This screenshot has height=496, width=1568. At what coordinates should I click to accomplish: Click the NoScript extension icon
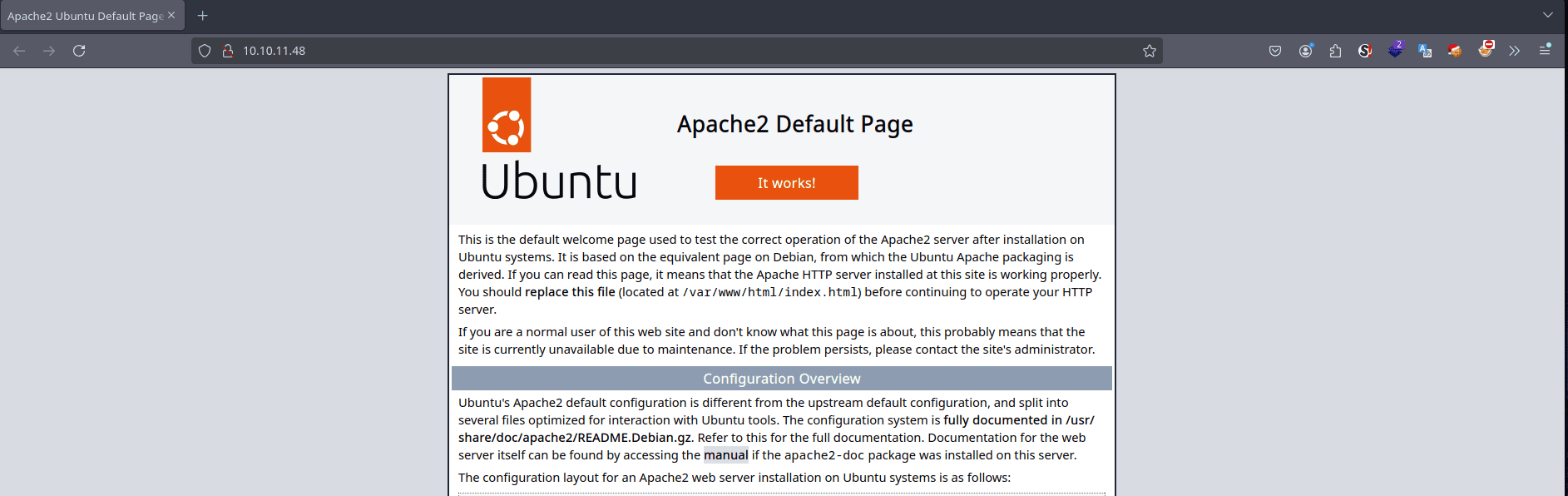coord(1365,51)
